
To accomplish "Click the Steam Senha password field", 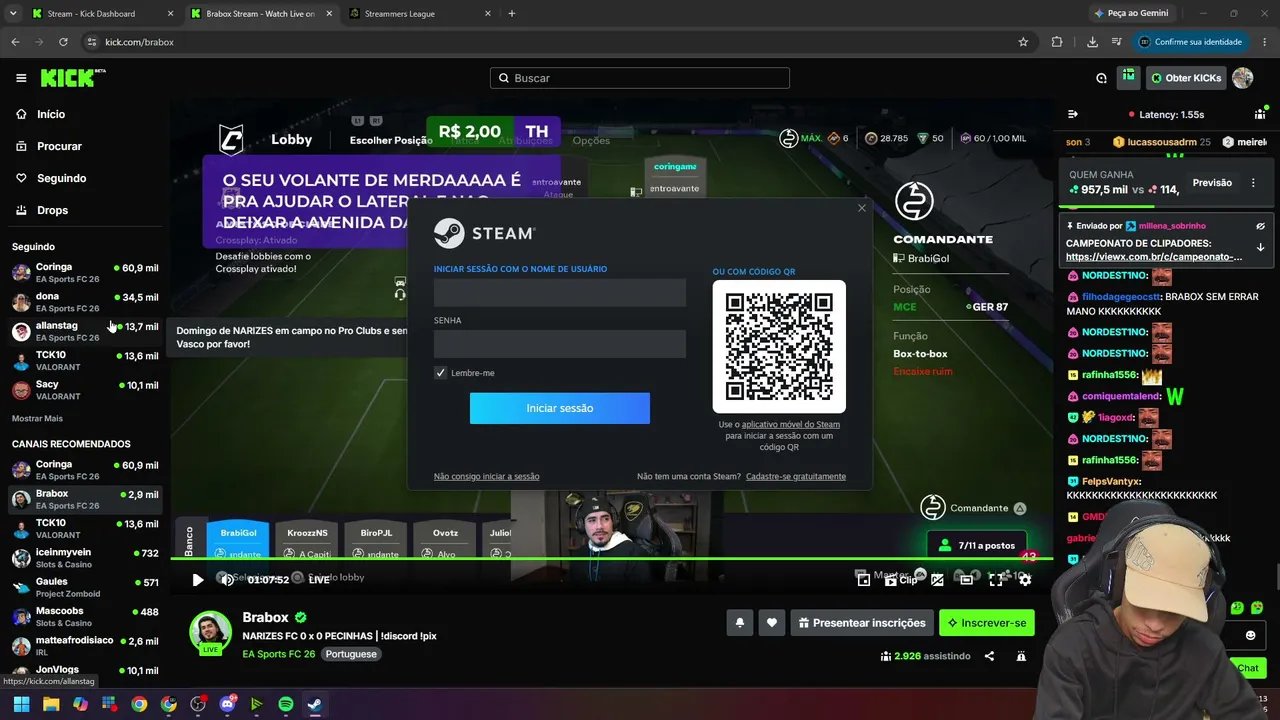I will (x=560, y=344).
